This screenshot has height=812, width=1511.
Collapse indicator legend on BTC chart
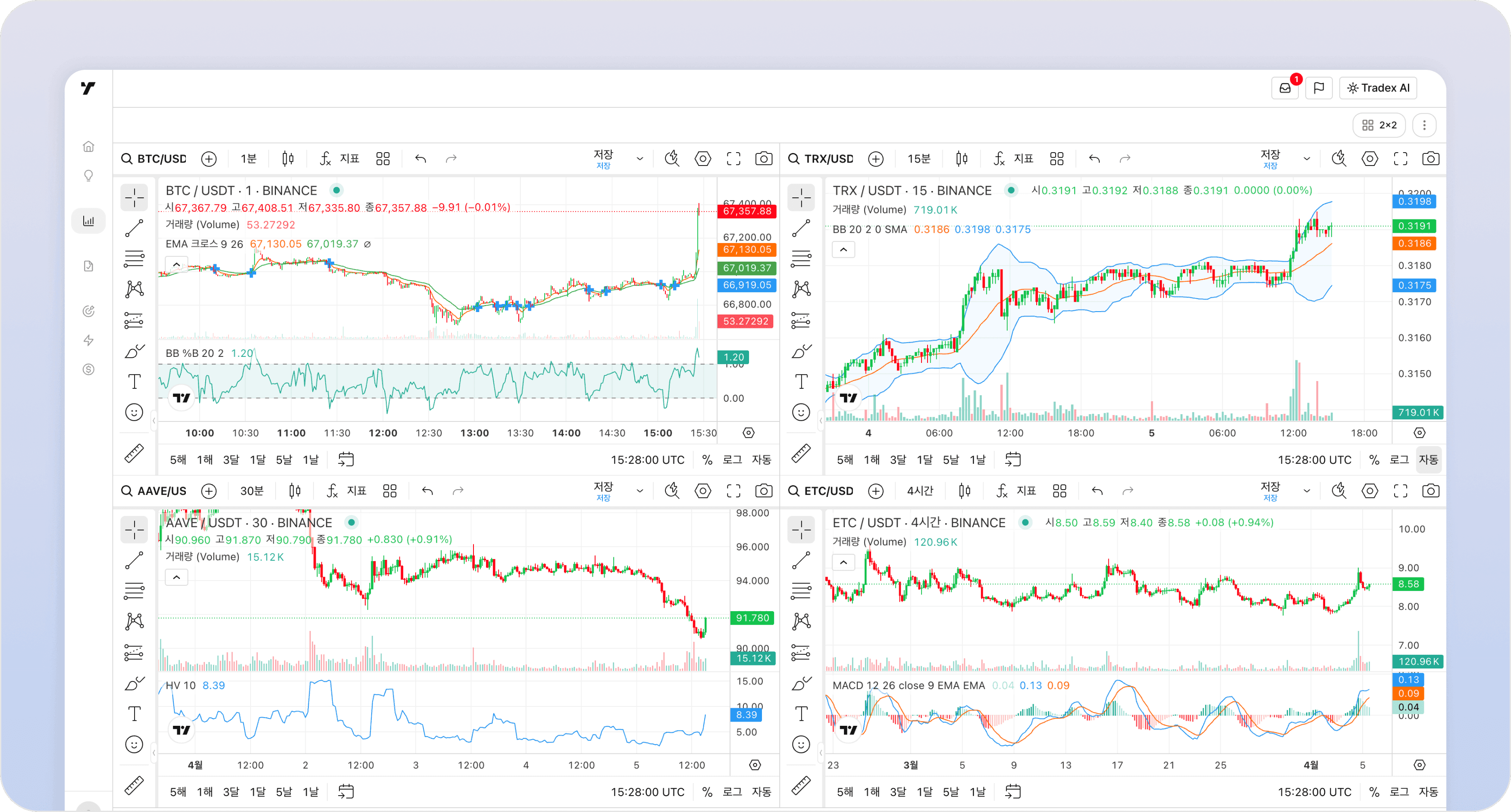176,265
